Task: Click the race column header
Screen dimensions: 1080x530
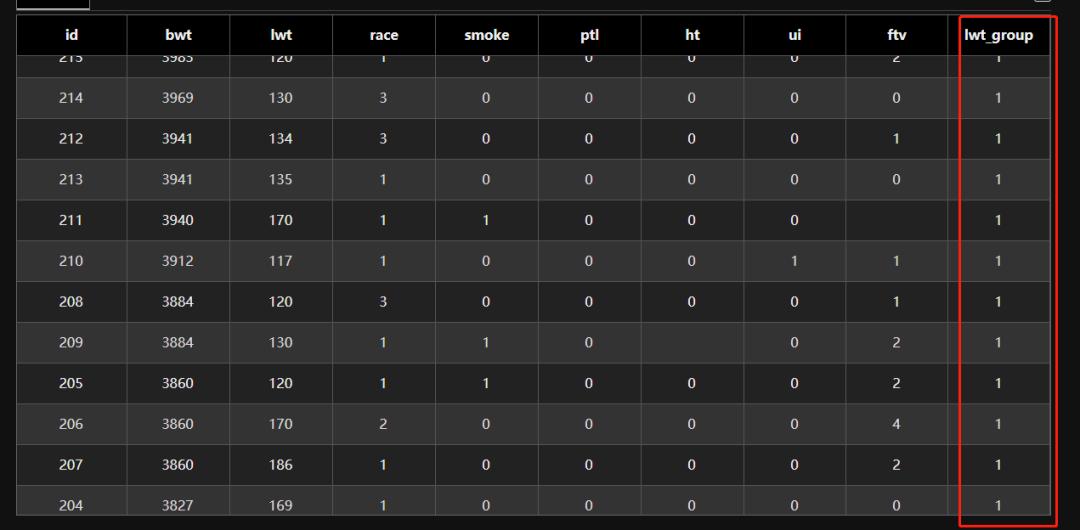Action: pyautogui.click(x=383, y=35)
